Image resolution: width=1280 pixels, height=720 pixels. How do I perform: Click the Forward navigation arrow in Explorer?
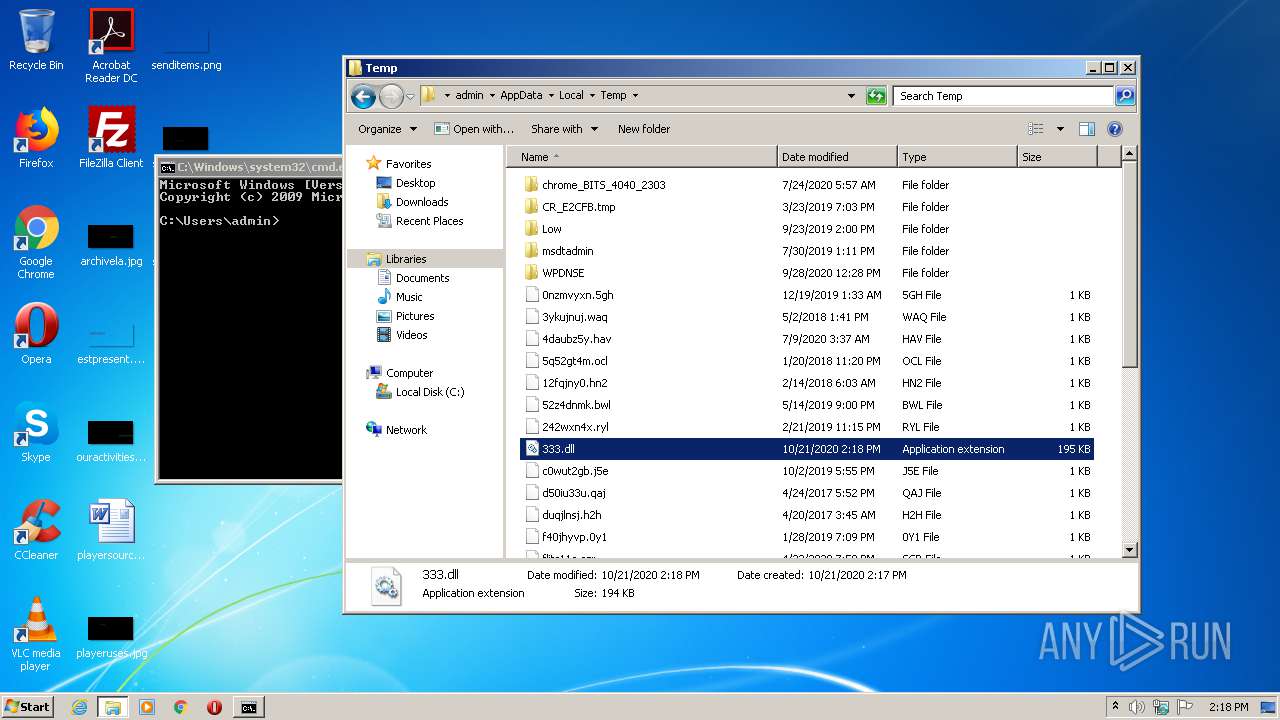[391, 96]
